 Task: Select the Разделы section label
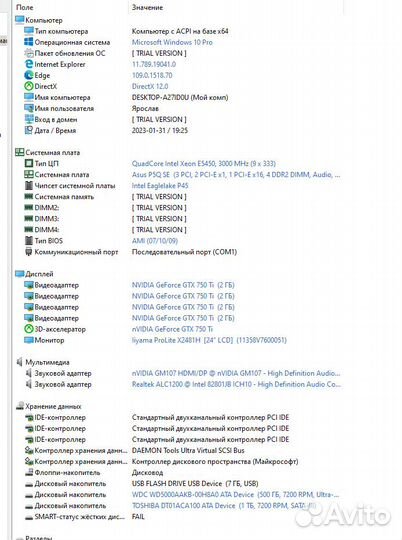[x=39, y=537]
